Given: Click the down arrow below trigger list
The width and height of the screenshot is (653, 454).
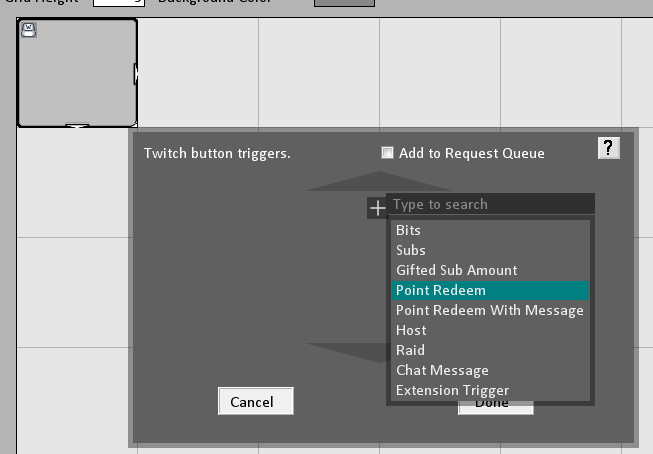Looking at the screenshot, I should tap(348, 352).
